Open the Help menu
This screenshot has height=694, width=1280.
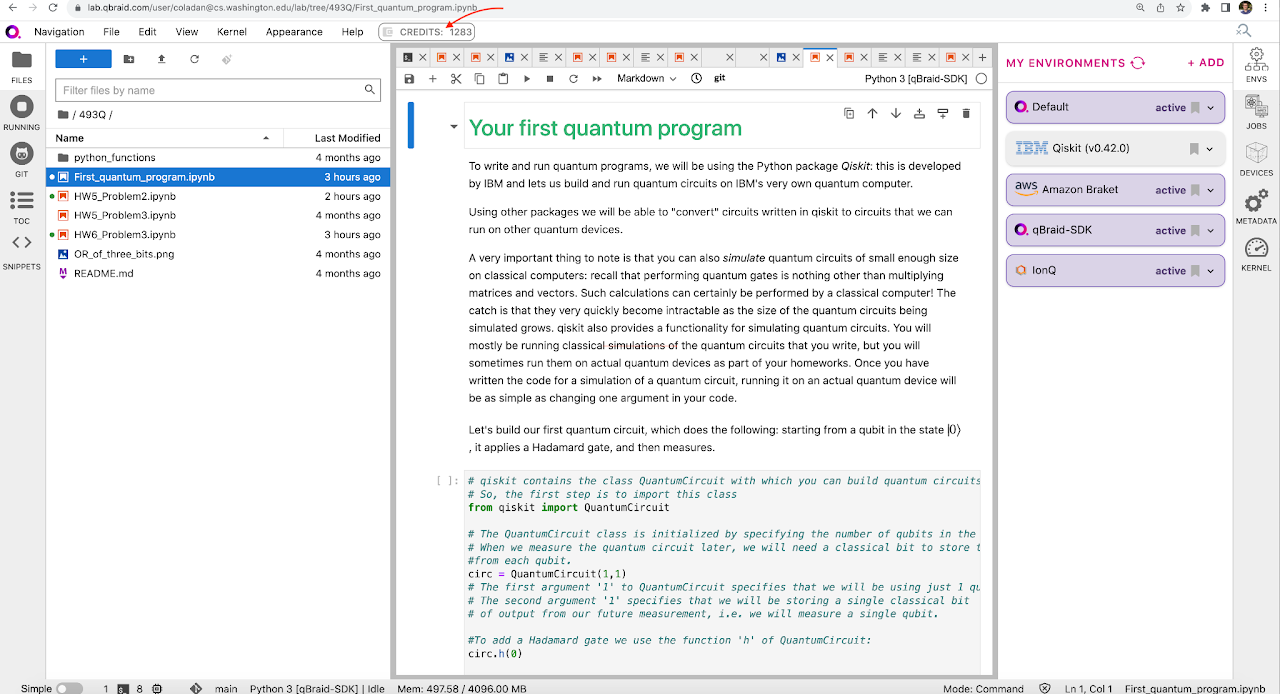[x=353, y=32]
